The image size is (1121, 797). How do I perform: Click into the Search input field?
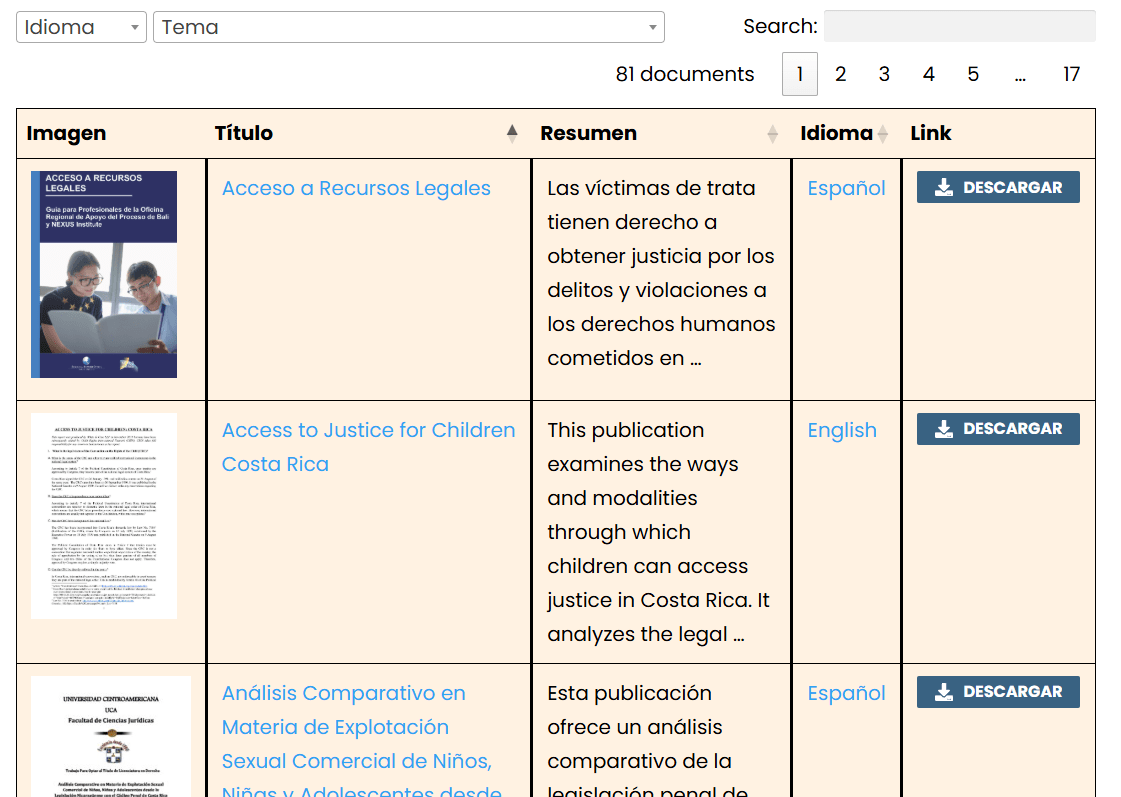[959, 26]
